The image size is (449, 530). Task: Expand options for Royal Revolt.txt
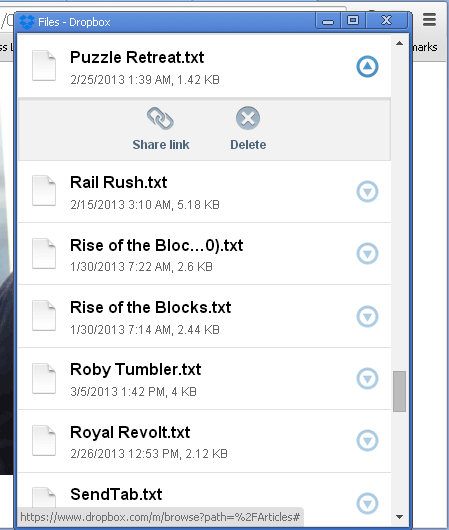[x=367, y=441]
